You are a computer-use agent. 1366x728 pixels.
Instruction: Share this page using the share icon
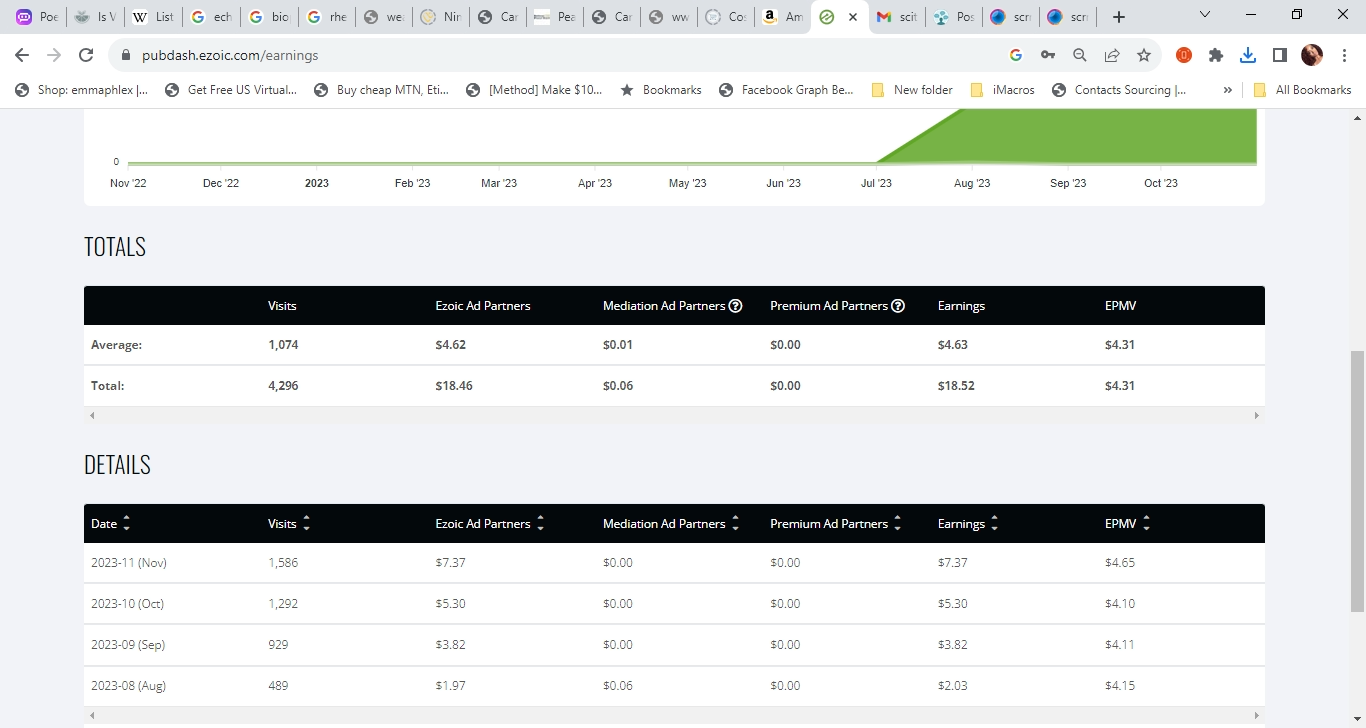click(1112, 55)
